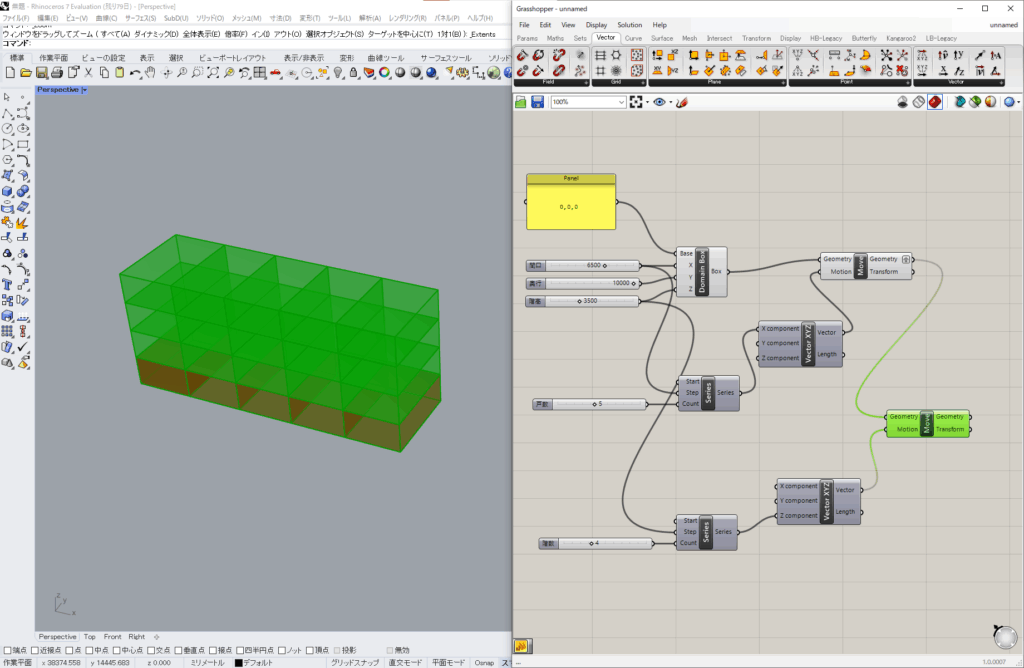Viewport: 1024px width, 668px height.
Task: Expand the eye preview settings dropdown arrow
Action: [x=670, y=102]
